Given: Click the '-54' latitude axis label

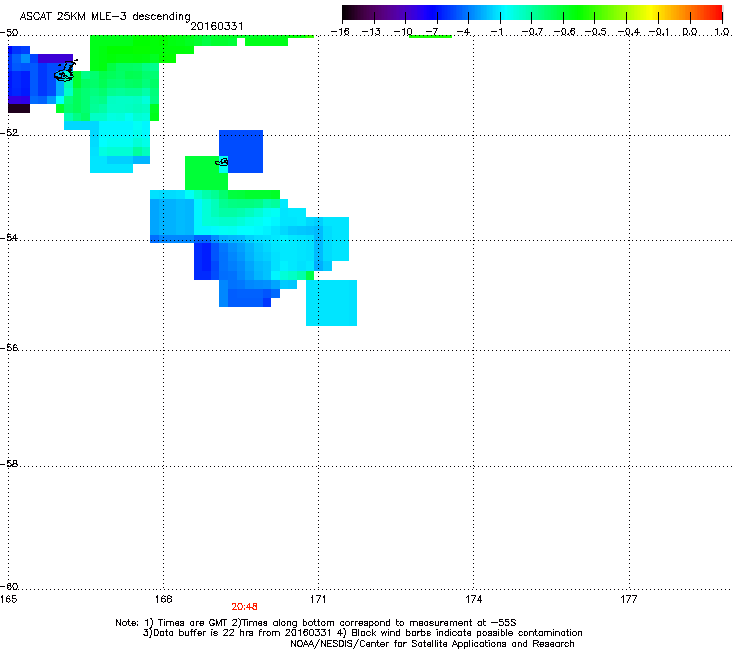Looking at the screenshot, I should click(9, 237).
